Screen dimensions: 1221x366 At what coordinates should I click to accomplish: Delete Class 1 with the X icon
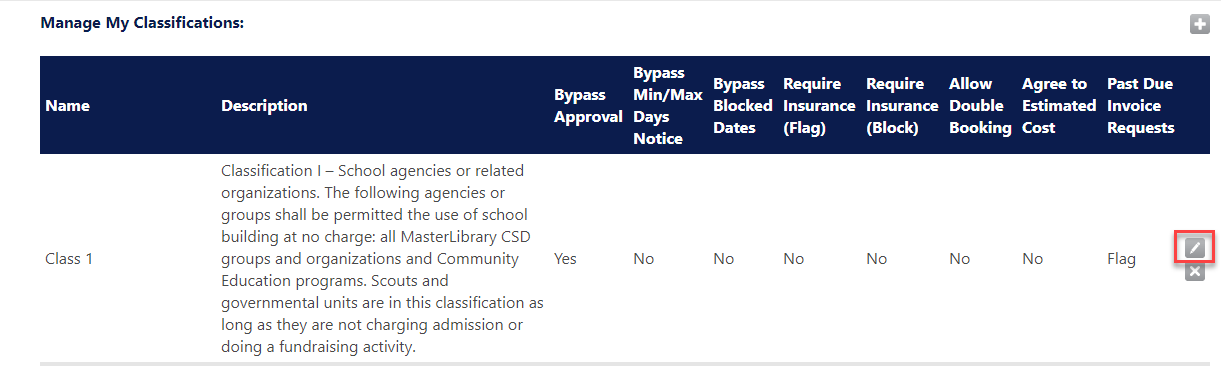[x=1194, y=271]
